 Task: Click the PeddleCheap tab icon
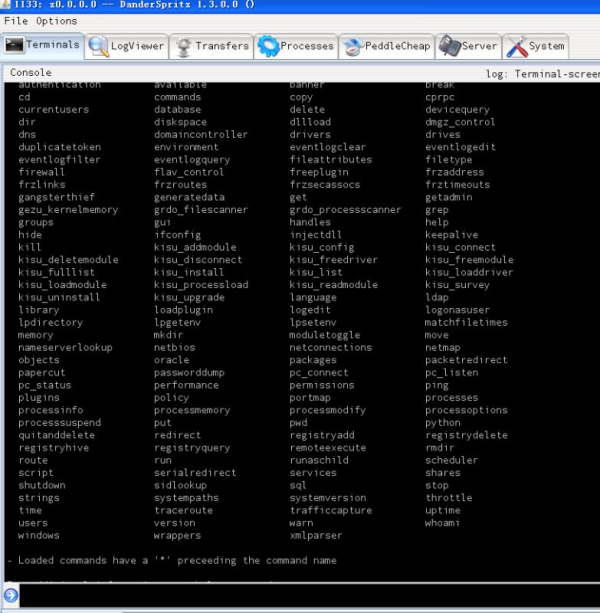(352, 46)
